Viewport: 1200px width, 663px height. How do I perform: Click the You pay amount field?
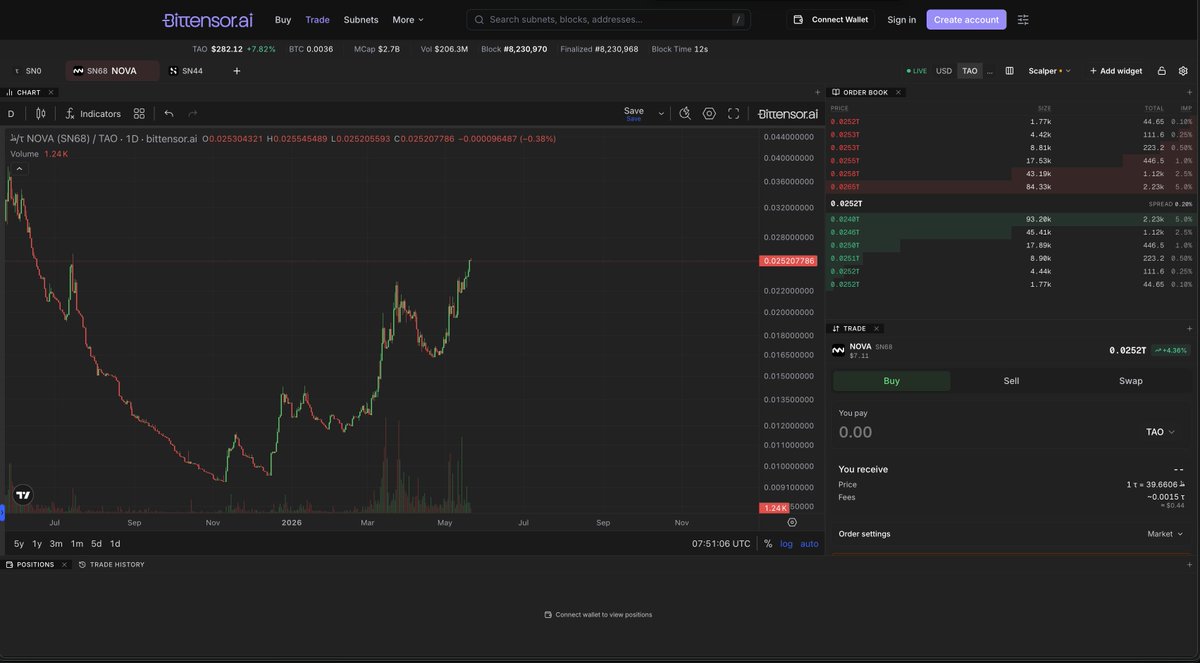(x=985, y=432)
